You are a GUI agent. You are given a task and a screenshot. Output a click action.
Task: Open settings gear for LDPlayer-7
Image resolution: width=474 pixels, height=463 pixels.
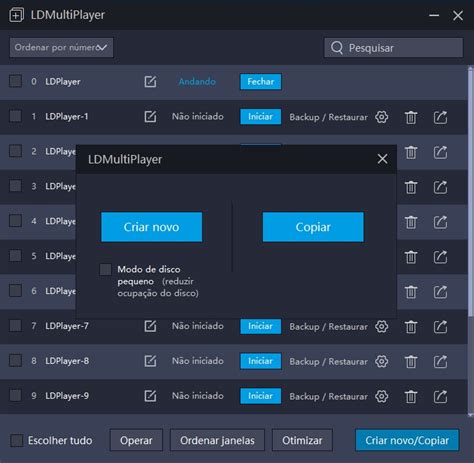pyautogui.click(x=381, y=327)
